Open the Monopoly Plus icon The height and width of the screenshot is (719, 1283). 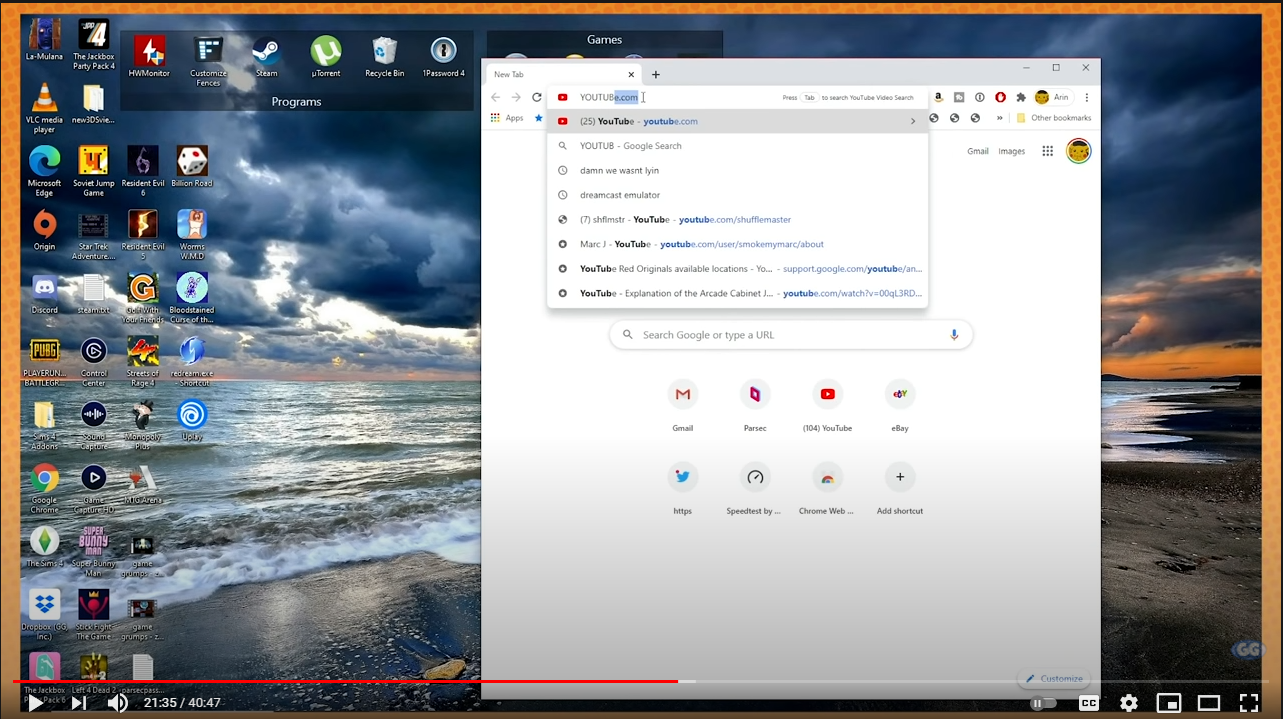point(143,425)
